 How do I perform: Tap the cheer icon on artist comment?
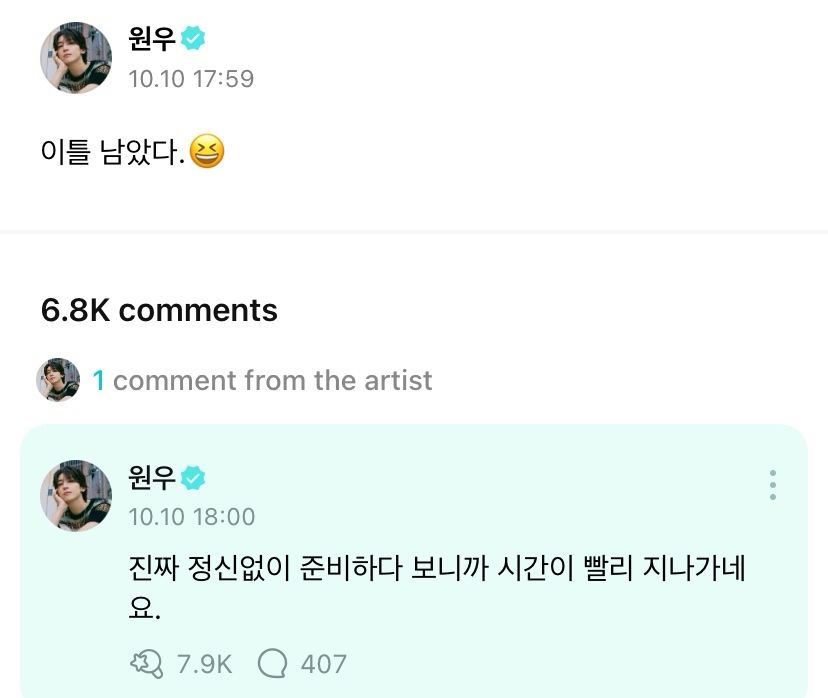pyautogui.click(x=146, y=664)
